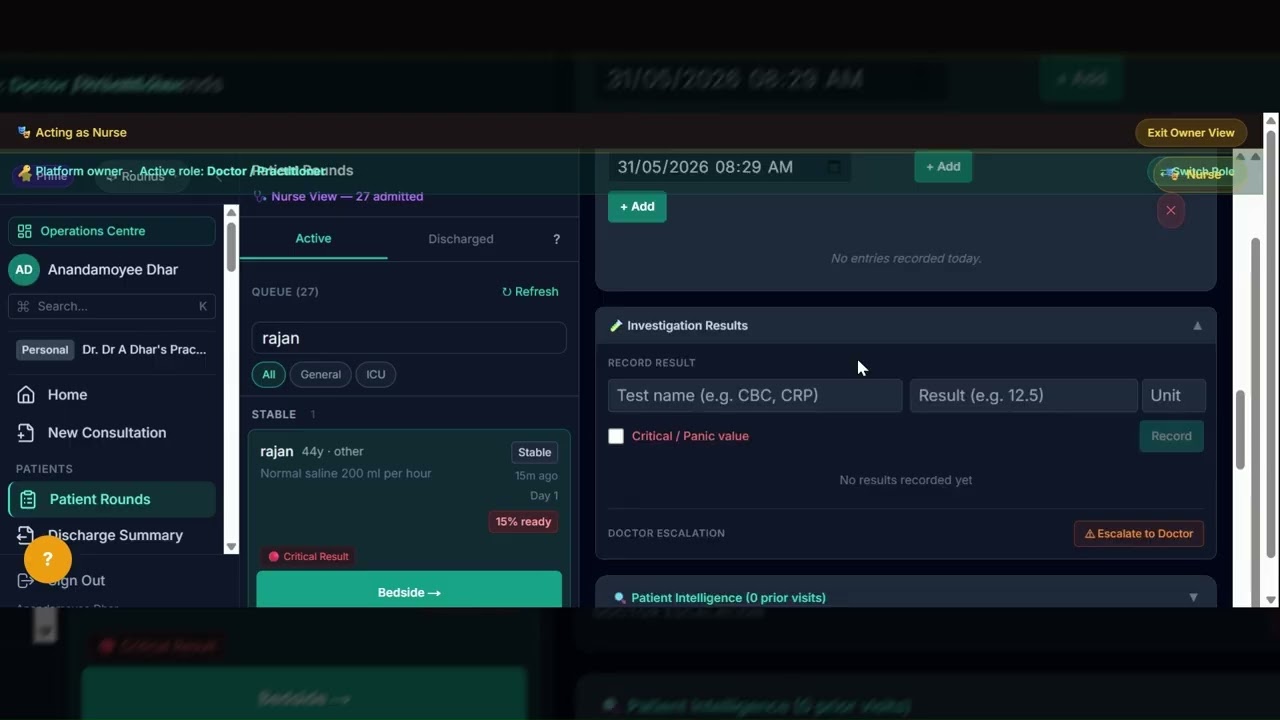
Task: Focus the Result value input field
Action: 1023,396
